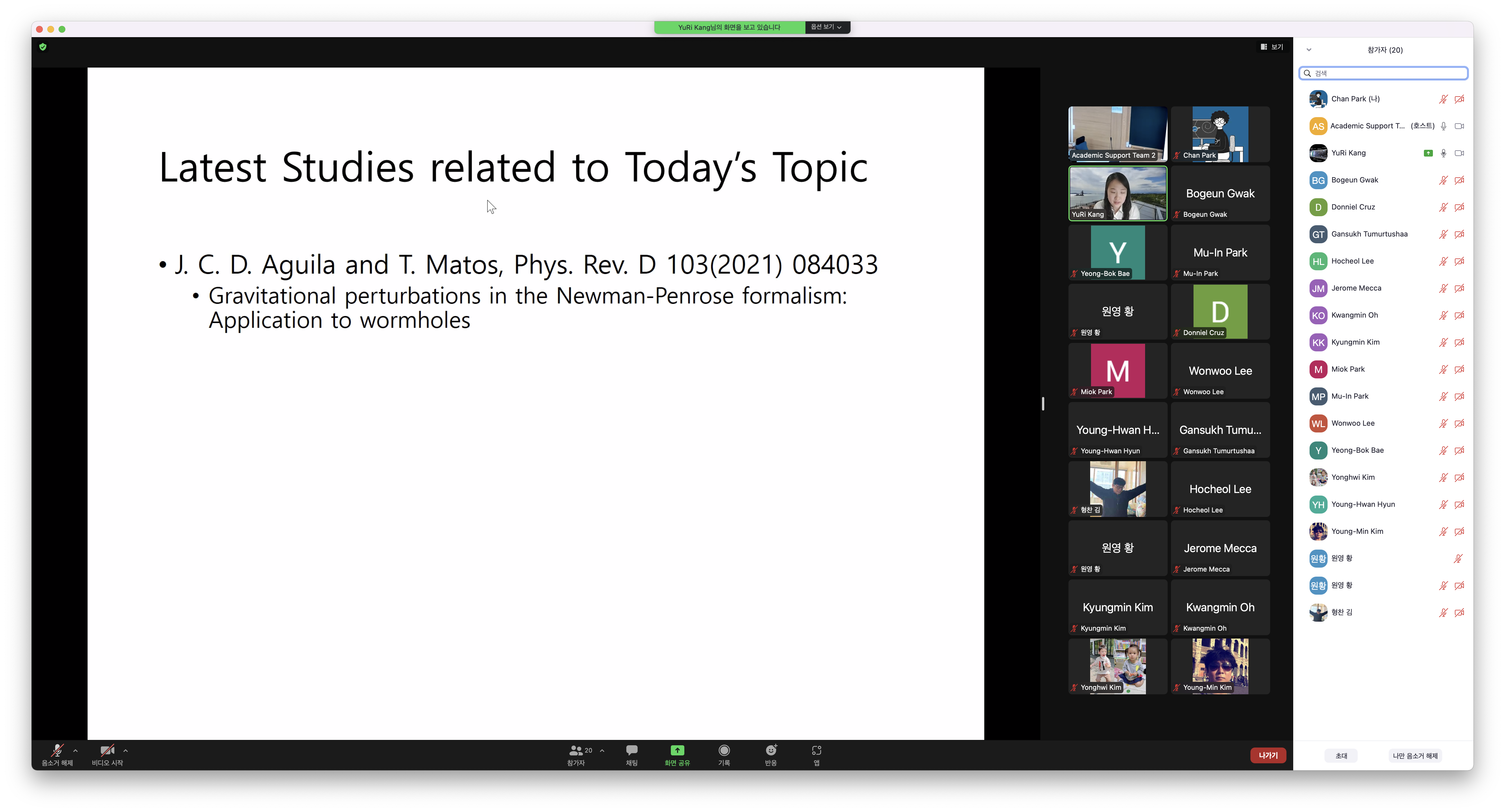Image resolution: width=1505 pixels, height=812 pixels.
Task: Collapse participants panel with top chevron
Action: click(x=1309, y=50)
